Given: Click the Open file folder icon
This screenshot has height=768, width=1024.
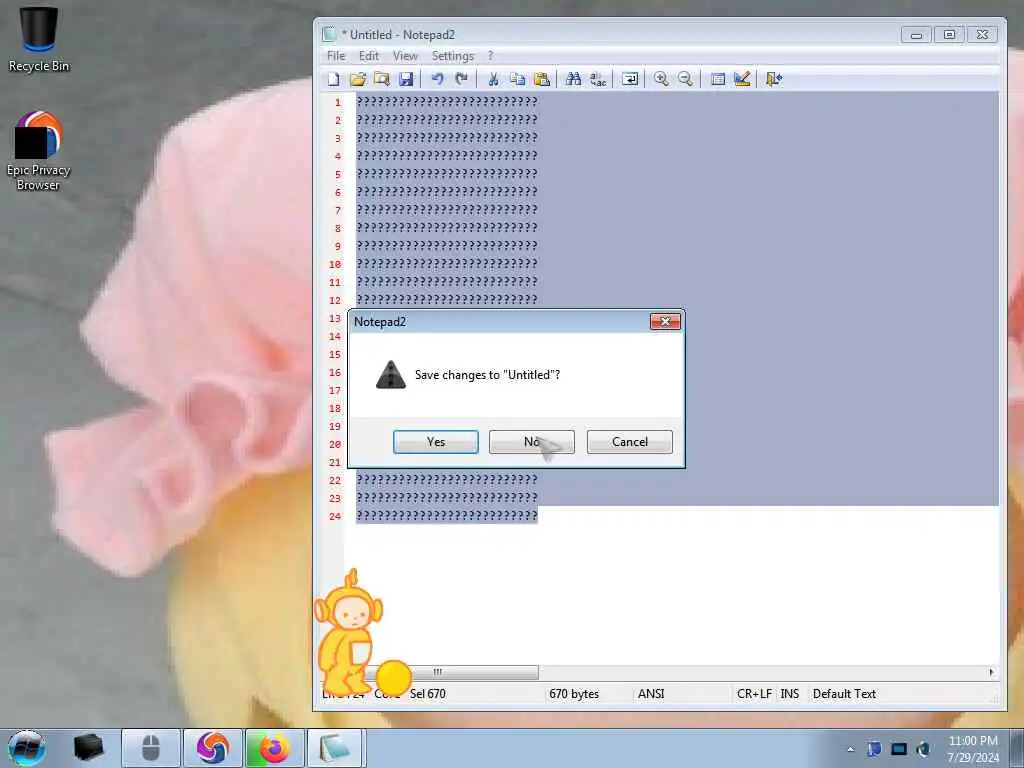Looking at the screenshot, I should pyautogui.click(x=357, y=79).
